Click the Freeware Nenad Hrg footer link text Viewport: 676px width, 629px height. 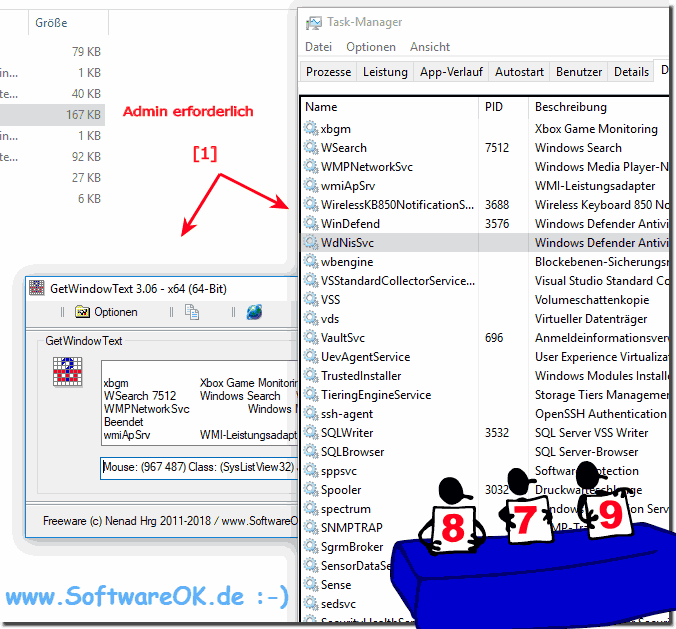pos(170,521)
